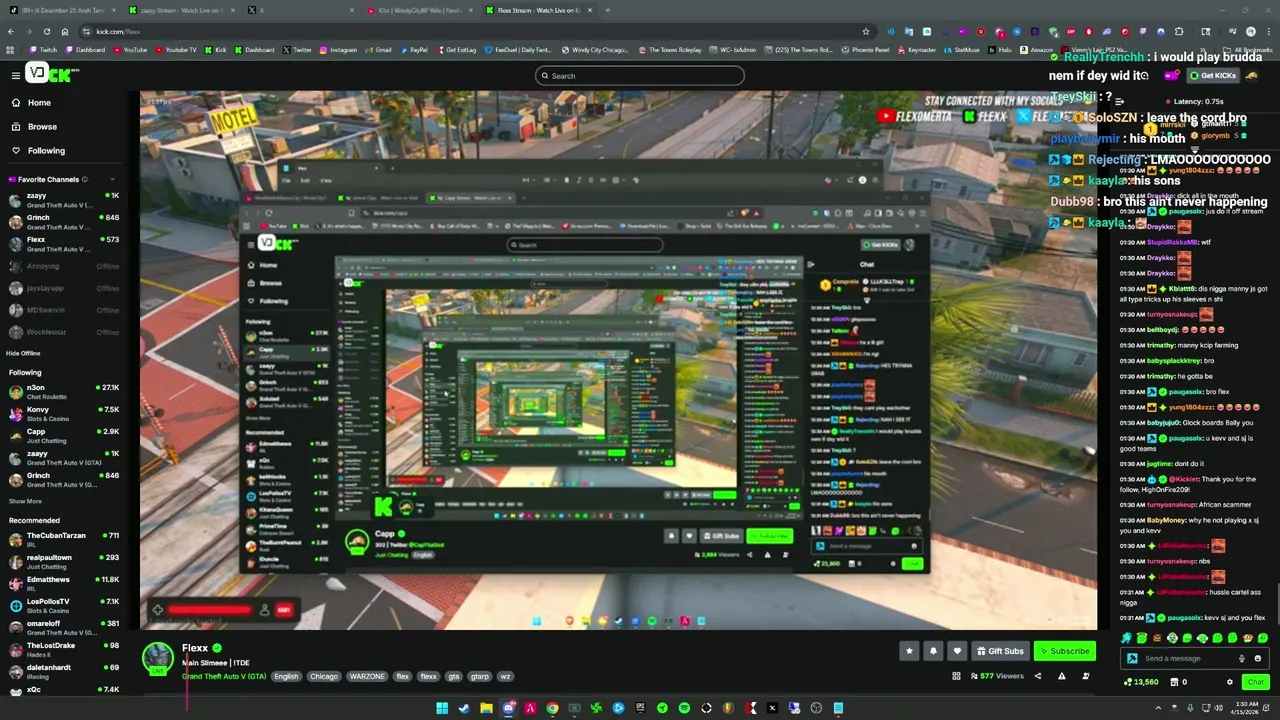This screenshot has height=720, width=1280.
Task: Open recommended channel xQc
Action: [64, 690]
